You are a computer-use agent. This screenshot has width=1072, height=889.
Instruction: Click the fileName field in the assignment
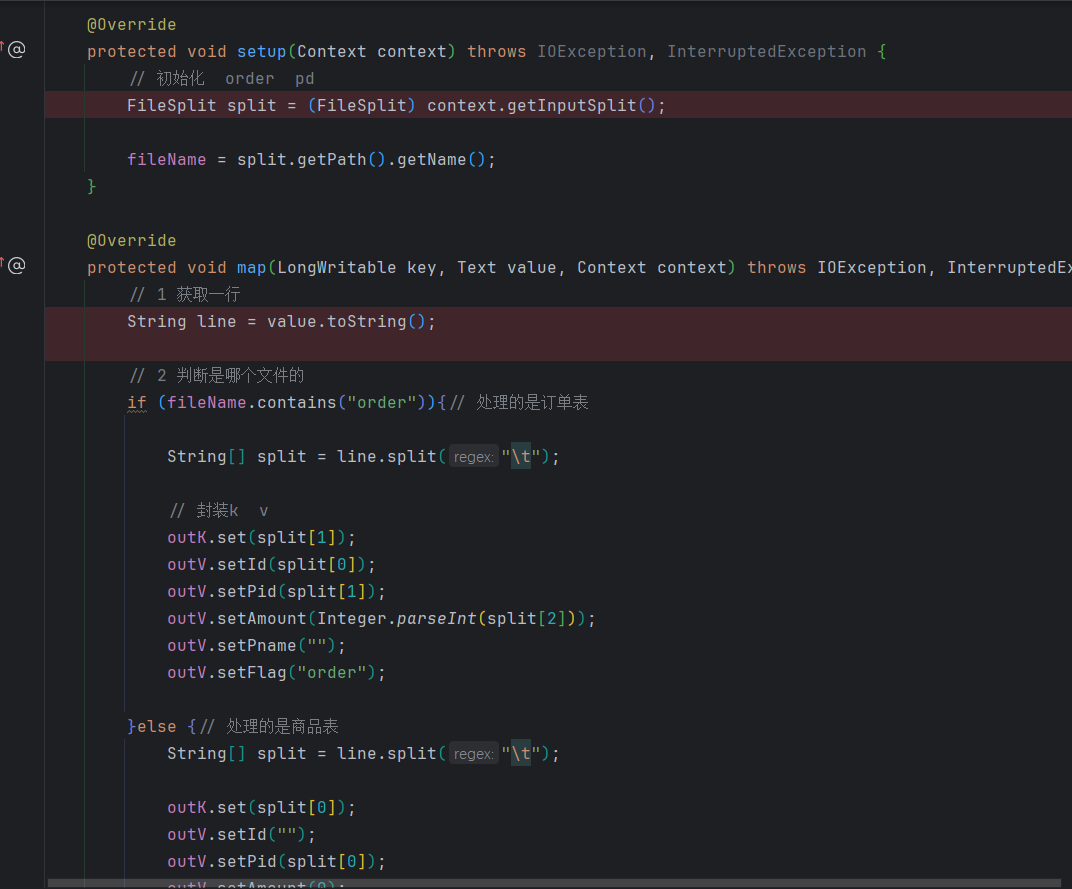tap(166, 160)
